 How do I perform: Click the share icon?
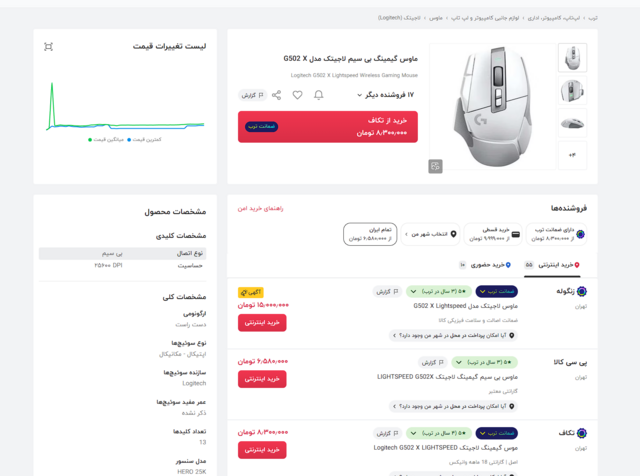pos(277,95)
